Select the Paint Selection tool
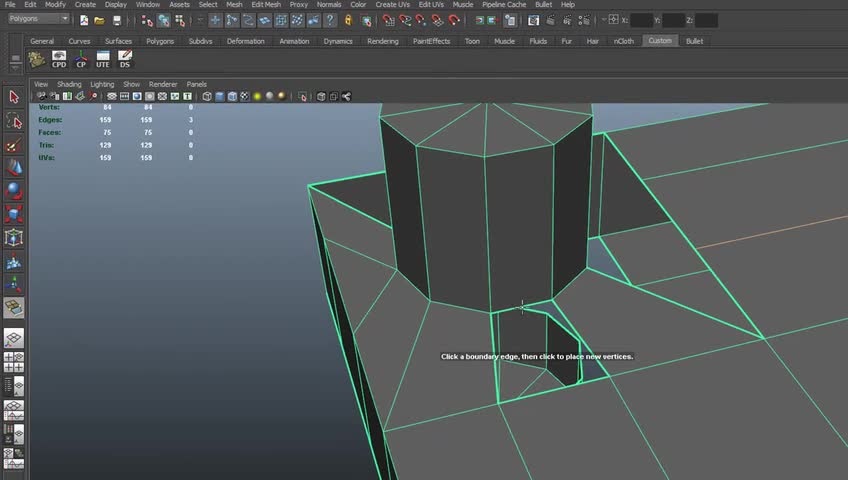Image resolution: width=848 pixels, height=480 pixels. (14, 144)
